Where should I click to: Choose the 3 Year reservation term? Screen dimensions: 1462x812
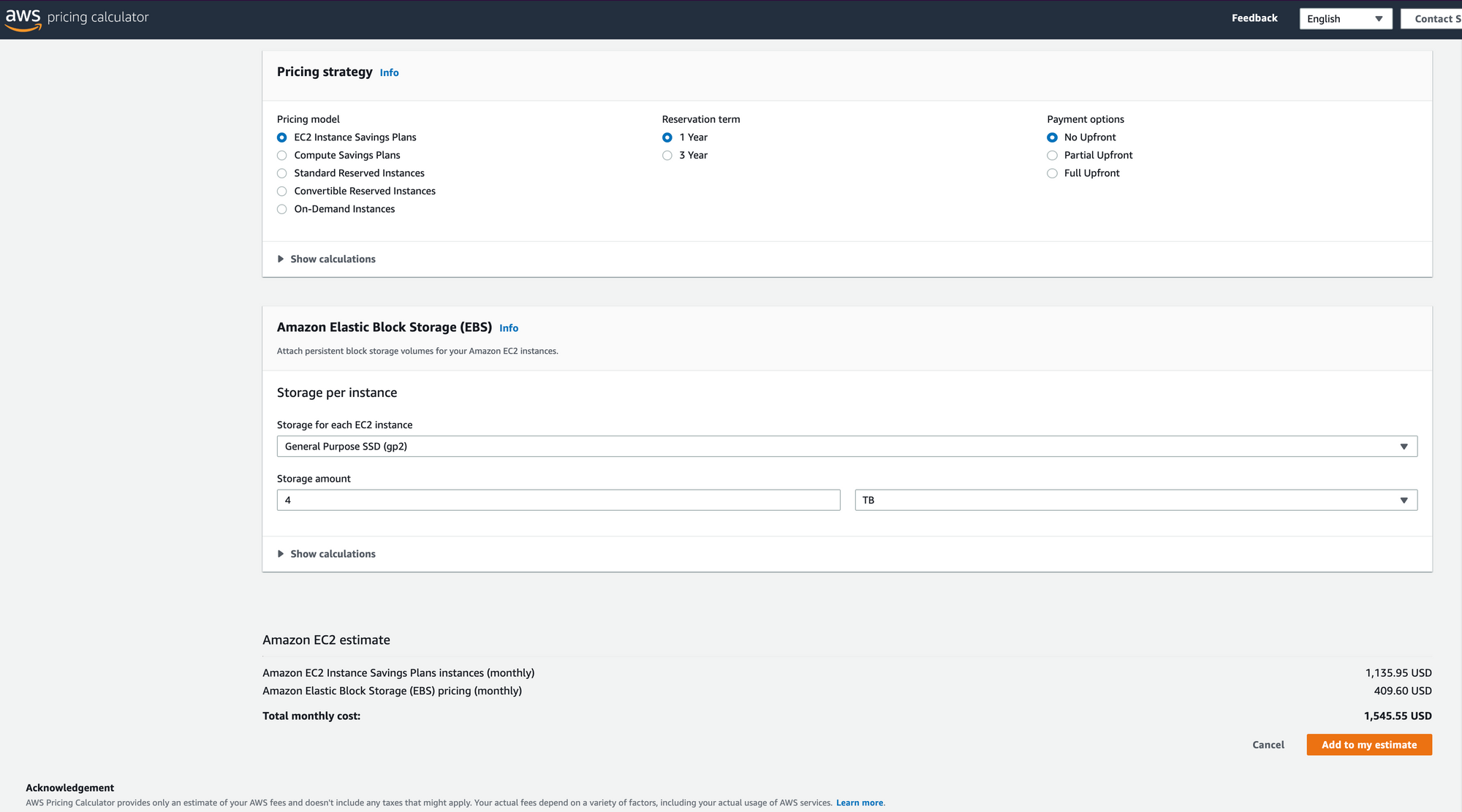(667, 156)
